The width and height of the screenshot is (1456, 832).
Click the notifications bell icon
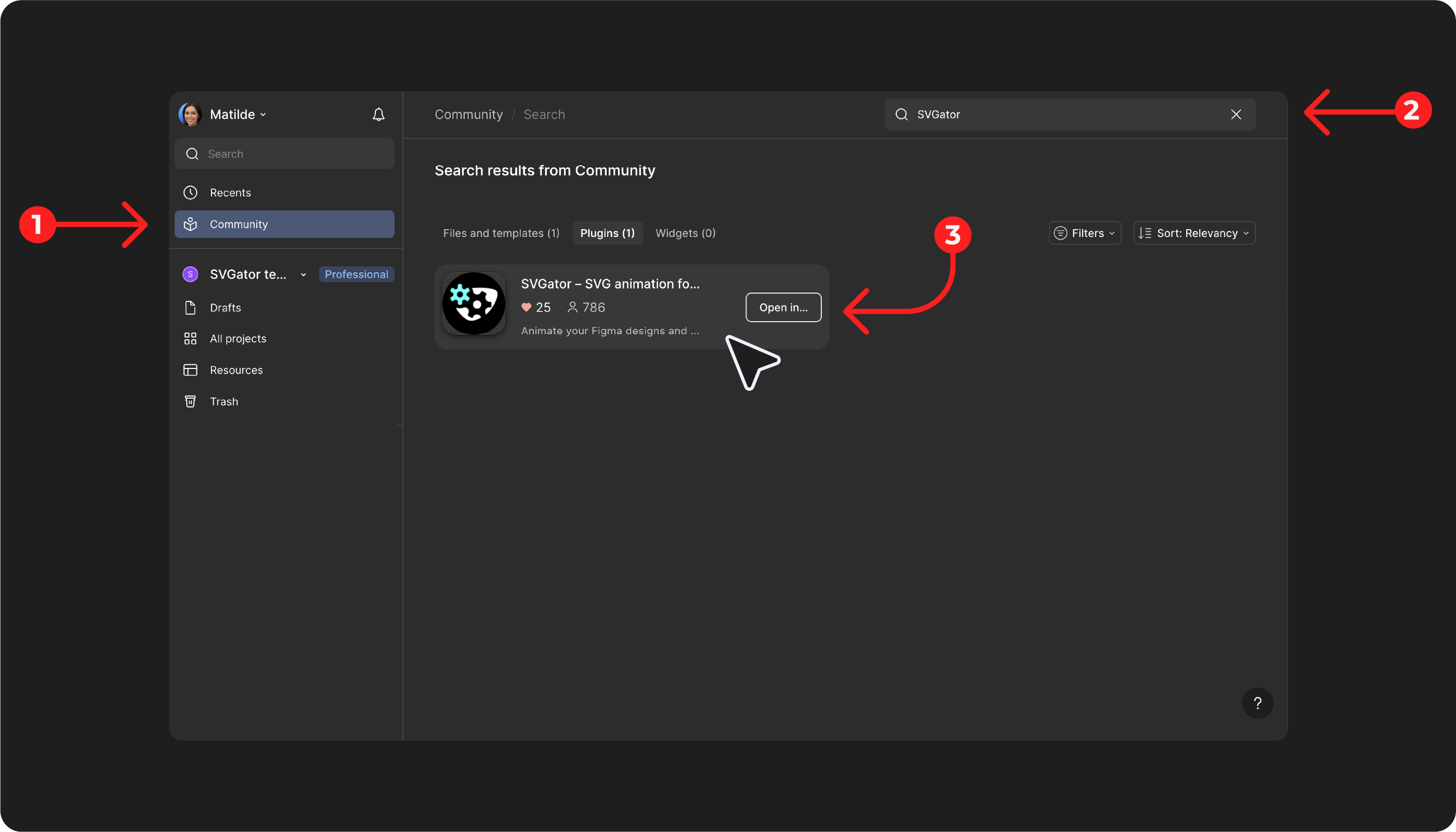click(378, 114)
